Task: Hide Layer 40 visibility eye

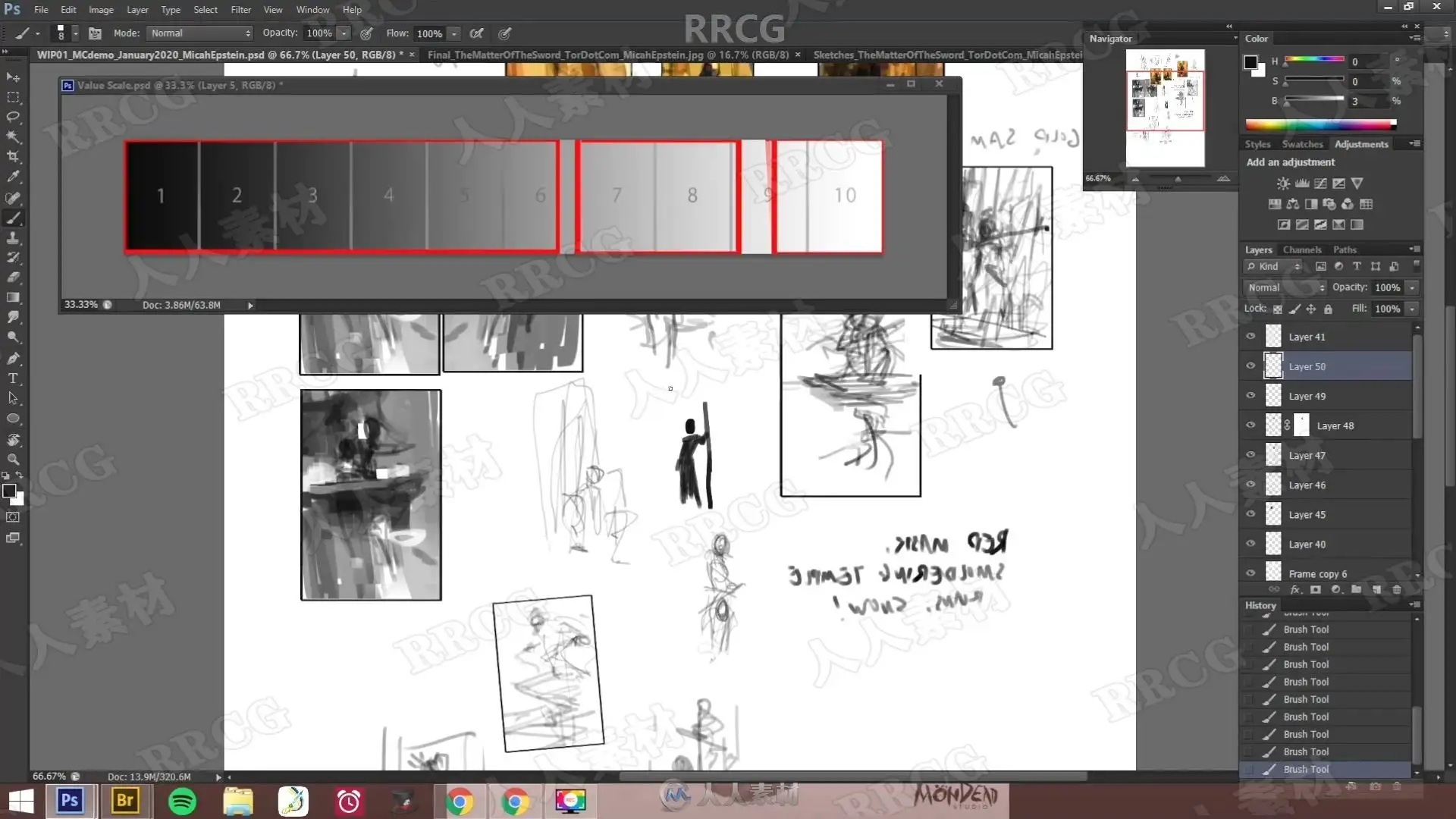Action: 1250,544
